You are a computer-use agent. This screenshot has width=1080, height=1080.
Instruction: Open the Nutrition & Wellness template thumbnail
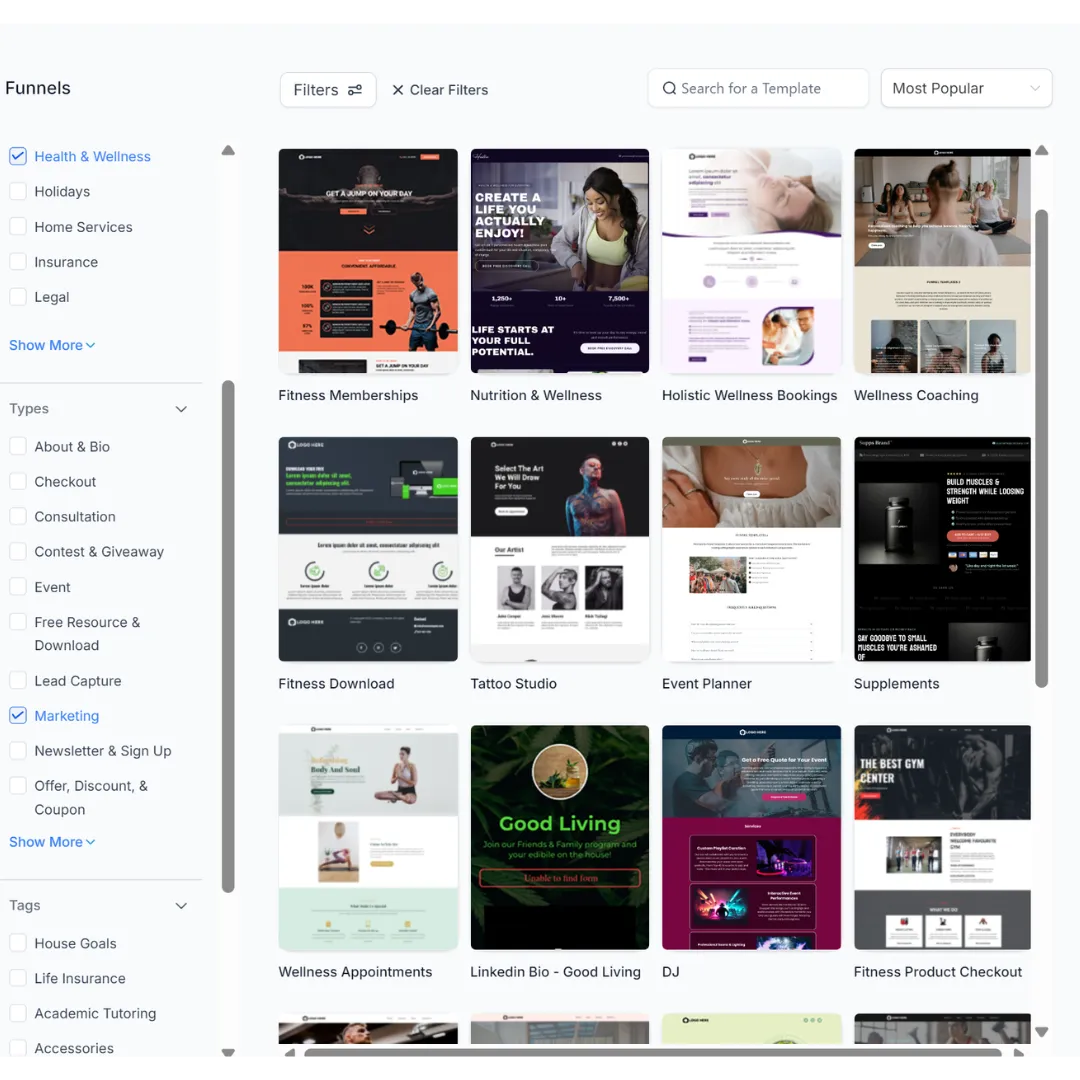pyautogui.click(x=559, y=261)
